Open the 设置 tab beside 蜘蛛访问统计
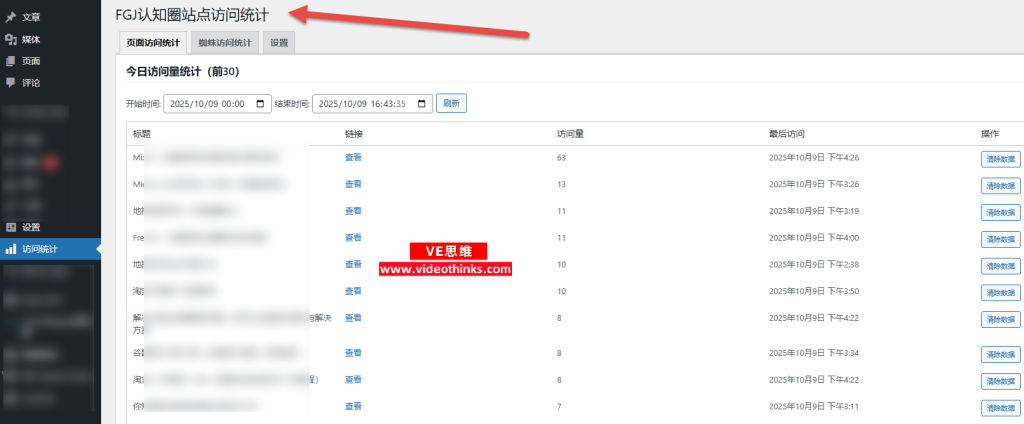The image size is (1024, 424). click(x=279, y=43)
